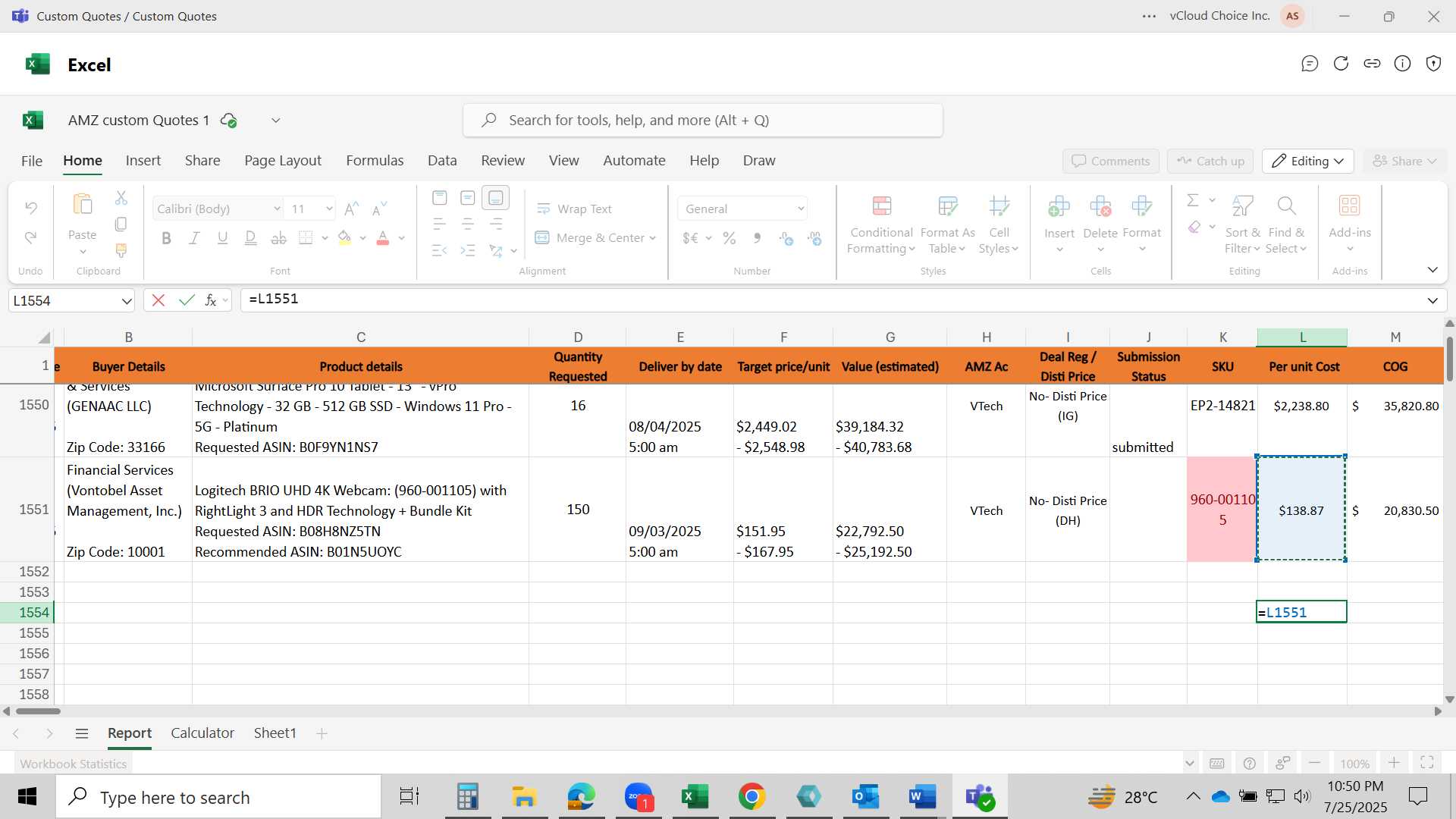Viewport: 1456px width, 819px height.
Task: Switch to the Insert tab
Action: tap(143, 161)
